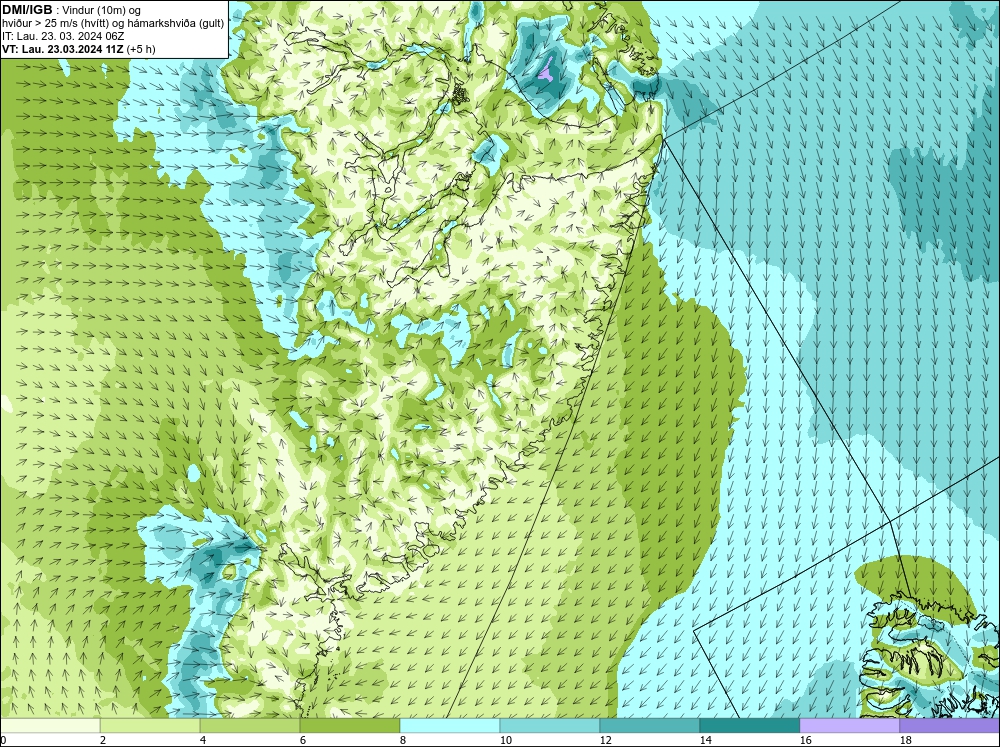This screenshot has width=1000, height=747.
Task: Click the teal 12–14 m/s legend swatch
Action: pos(649,725)
